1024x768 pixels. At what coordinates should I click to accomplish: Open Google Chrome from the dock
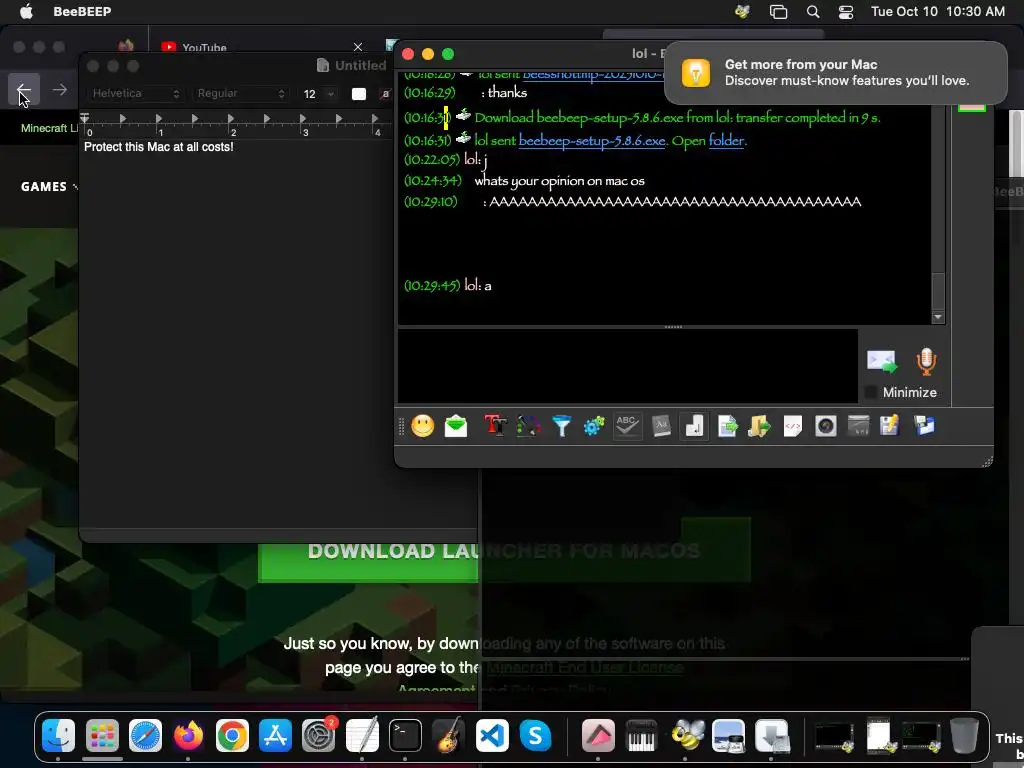(232, 736)
